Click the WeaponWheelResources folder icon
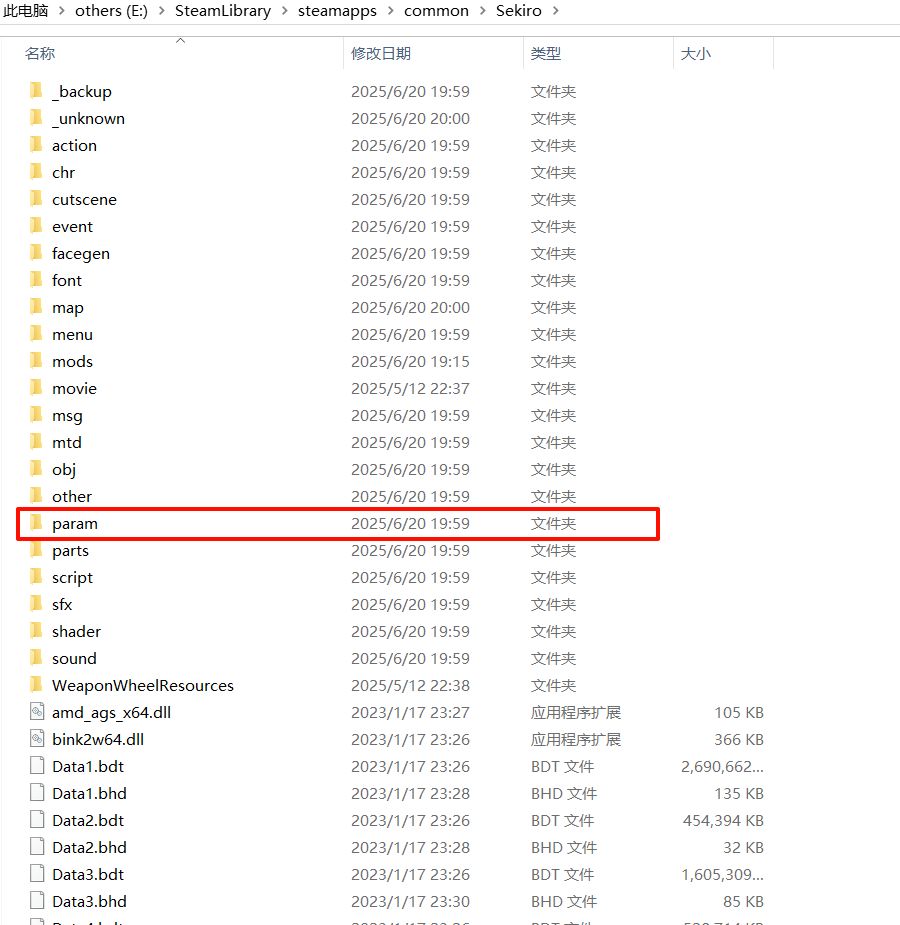Screen dimensions: 900x925 point(37,685)
